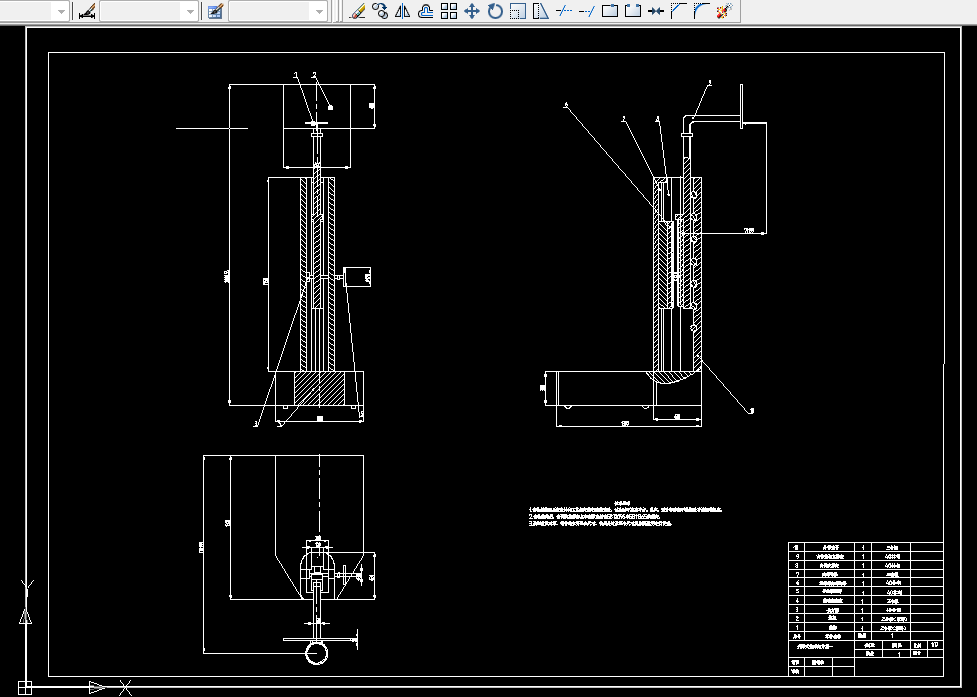Select the Mirror tool

click(x=403, y=11)
